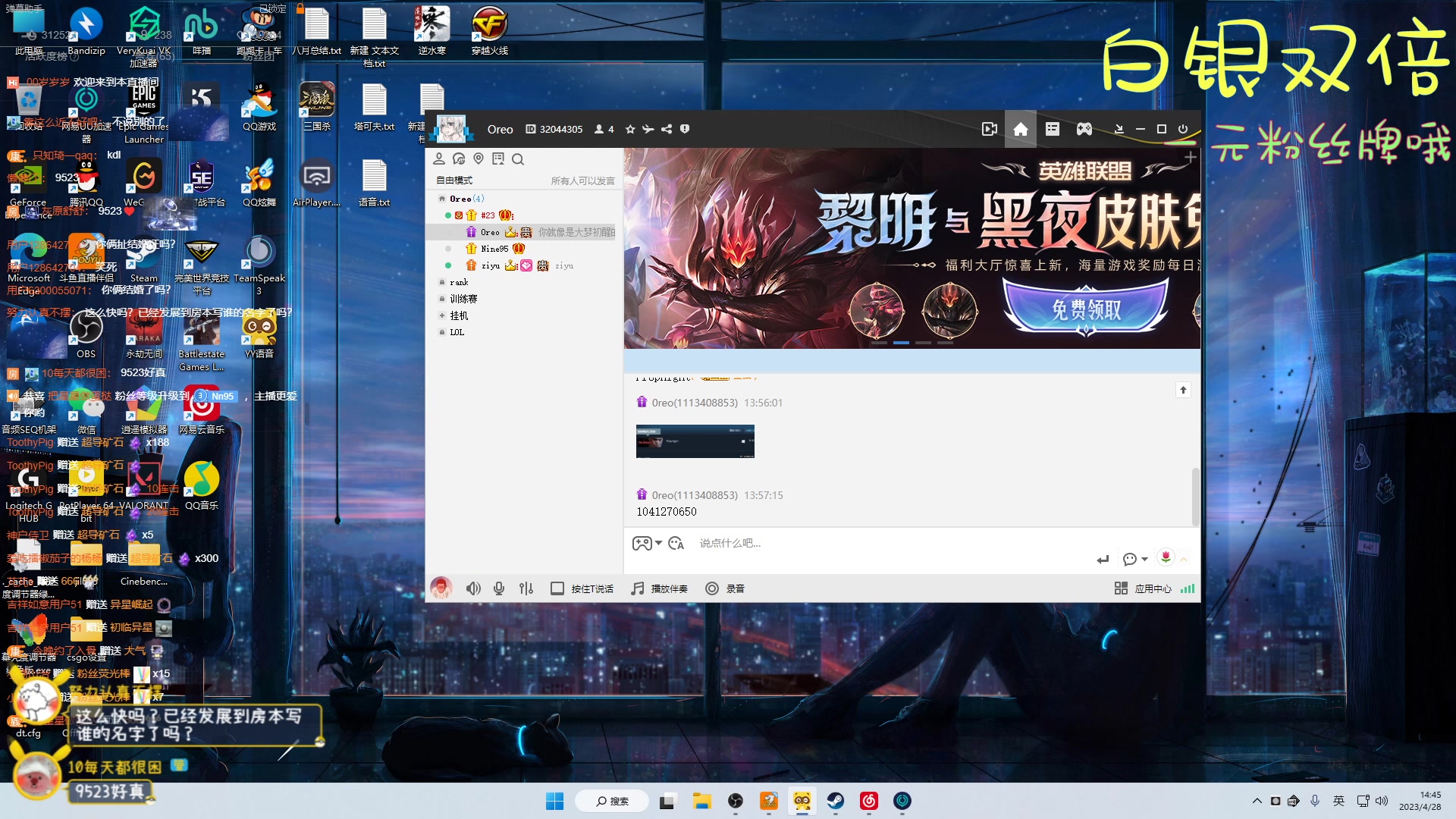Toggle 播放伴奏 accompaniment playback
Screen dimensions: 1456x819
659,588
